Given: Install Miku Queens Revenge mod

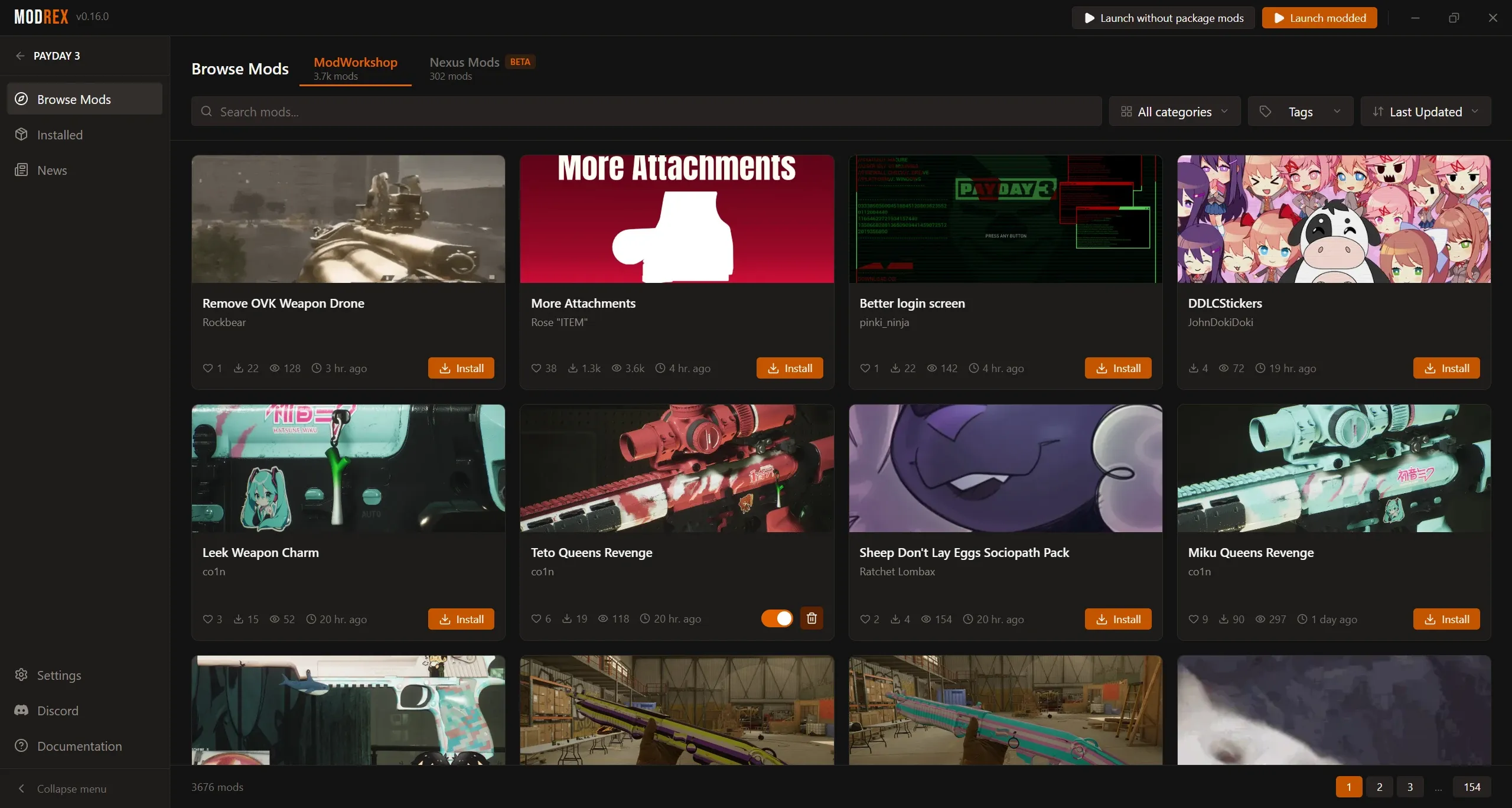Looking at the screenshot, I should (1446, 619).
